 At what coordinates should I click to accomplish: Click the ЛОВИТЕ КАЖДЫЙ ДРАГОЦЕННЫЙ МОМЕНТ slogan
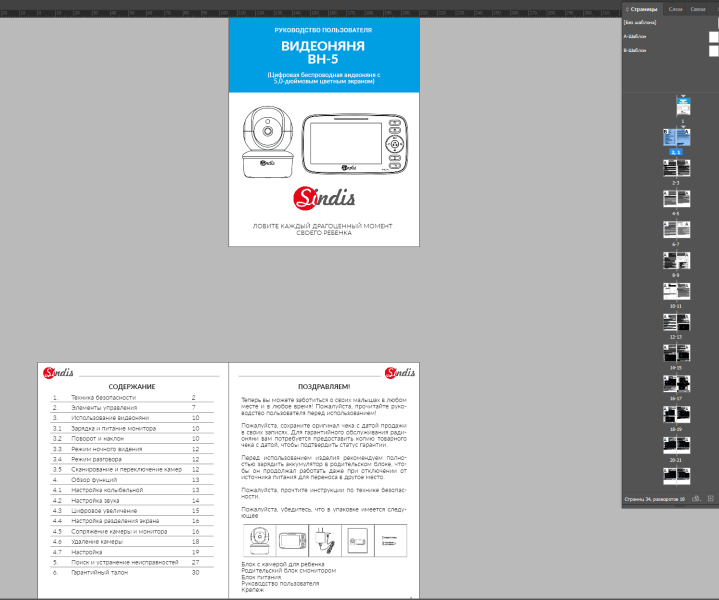(x=323, y=229)
